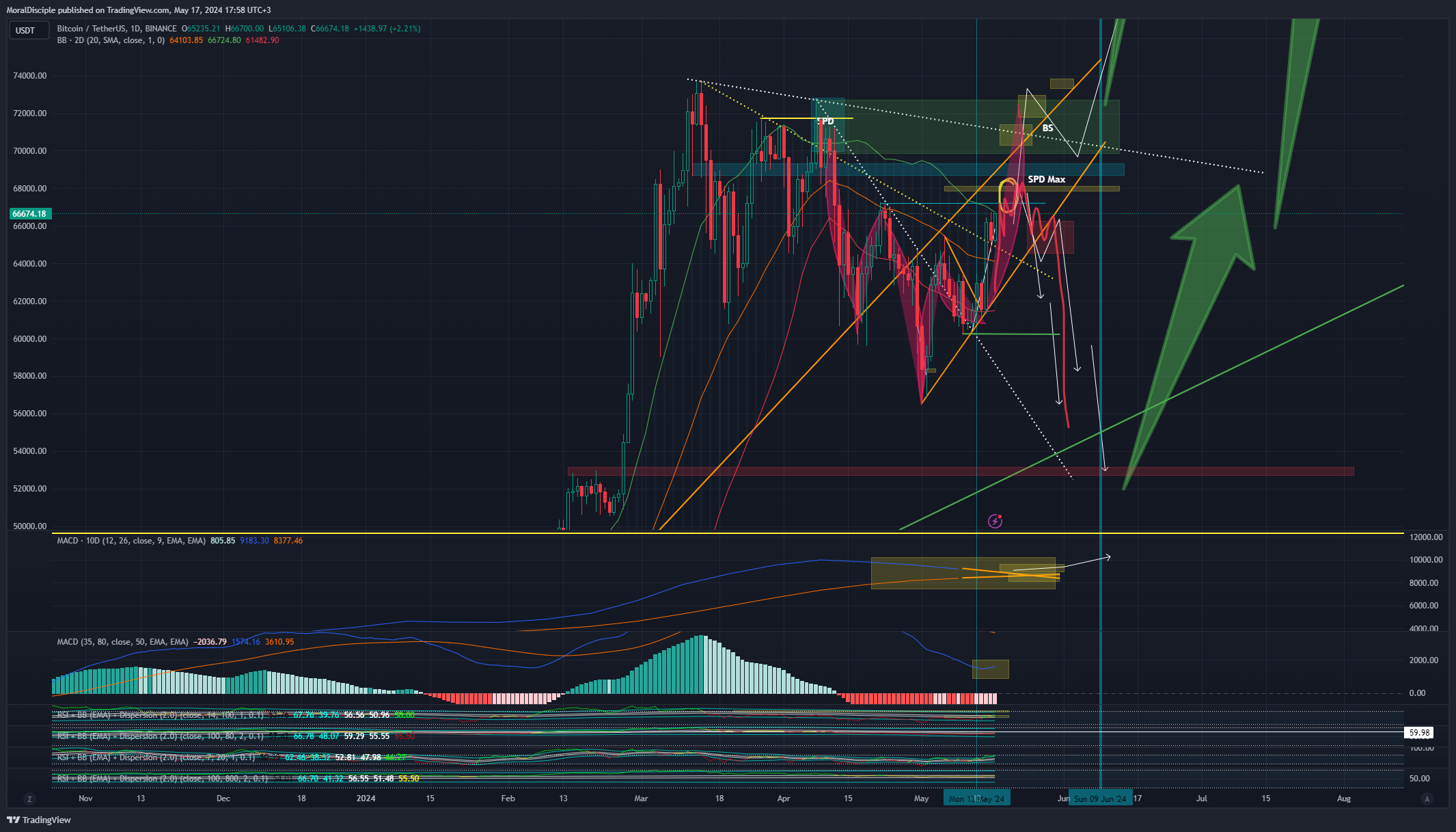The height and width of the screenshot is (832, 1456).
Task: Click the timezone Z icon at bottom-left
Action: (29, 799)
